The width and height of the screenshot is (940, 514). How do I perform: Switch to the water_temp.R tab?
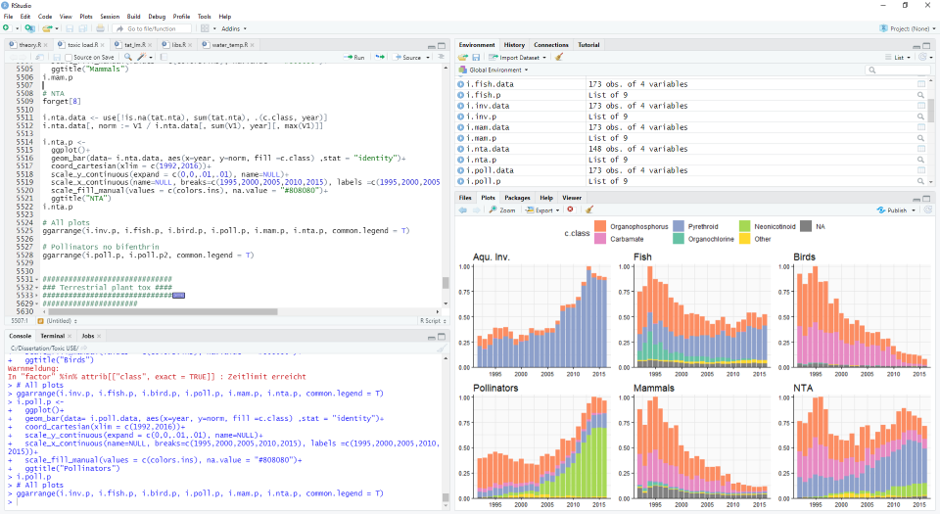pos(230,45)
